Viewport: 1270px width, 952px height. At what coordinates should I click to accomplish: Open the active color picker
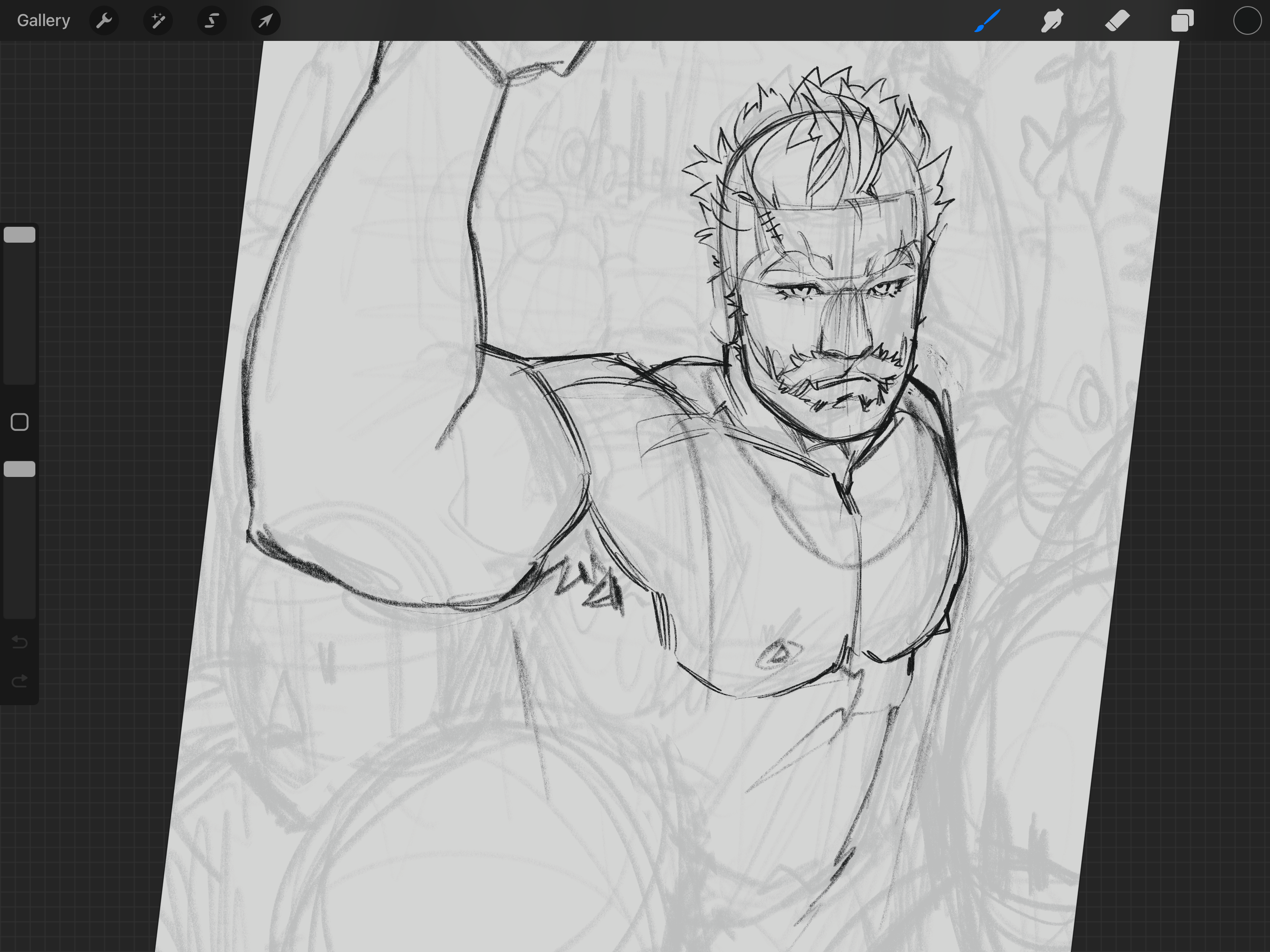[x=1247, y=20]
